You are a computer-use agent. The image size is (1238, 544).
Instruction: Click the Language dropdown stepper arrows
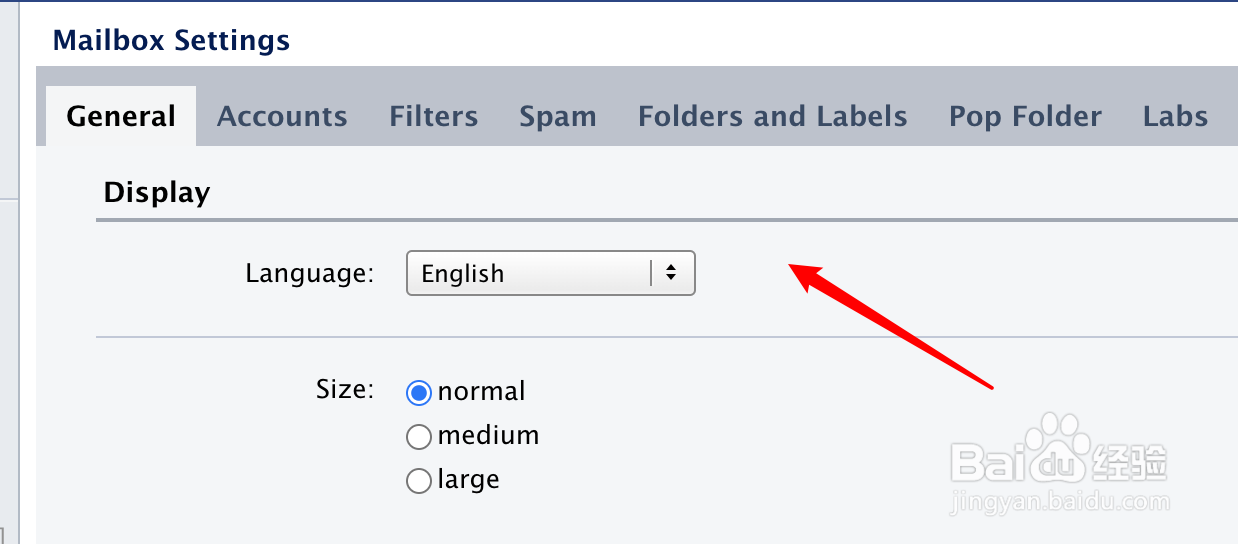pos(671,273)
